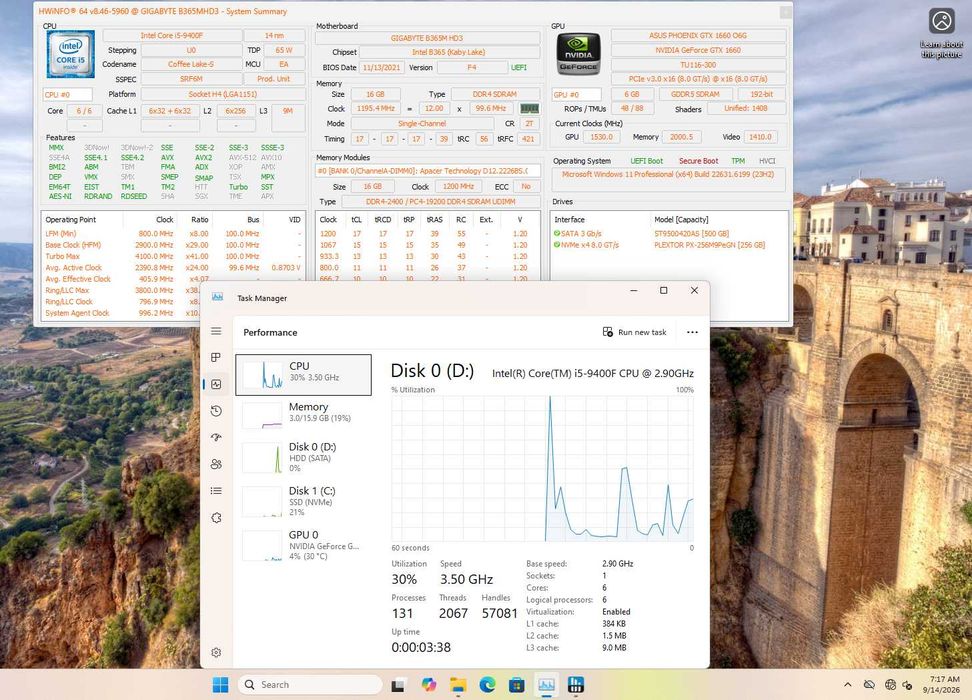972x700 pixels.
Task: Click 'Turbo Max' operating point row
Action: click(172, 256)
